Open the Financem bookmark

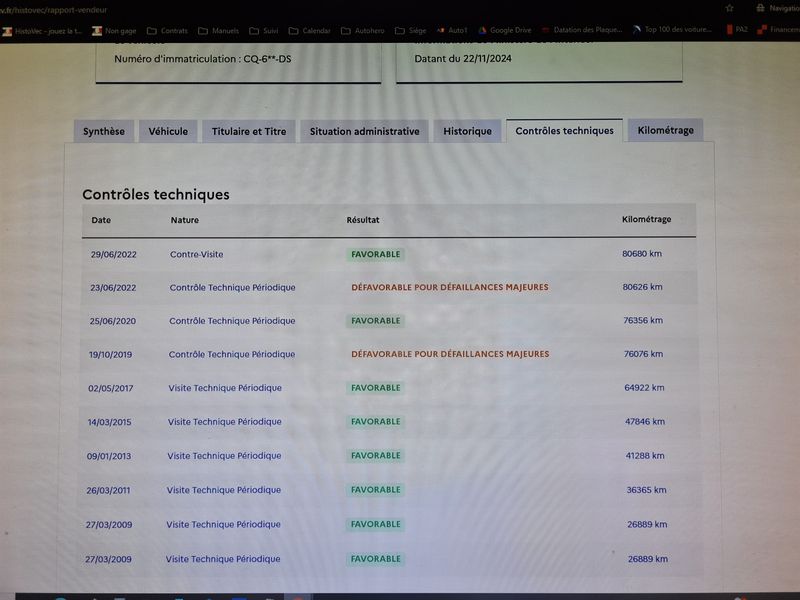[779, 30]
